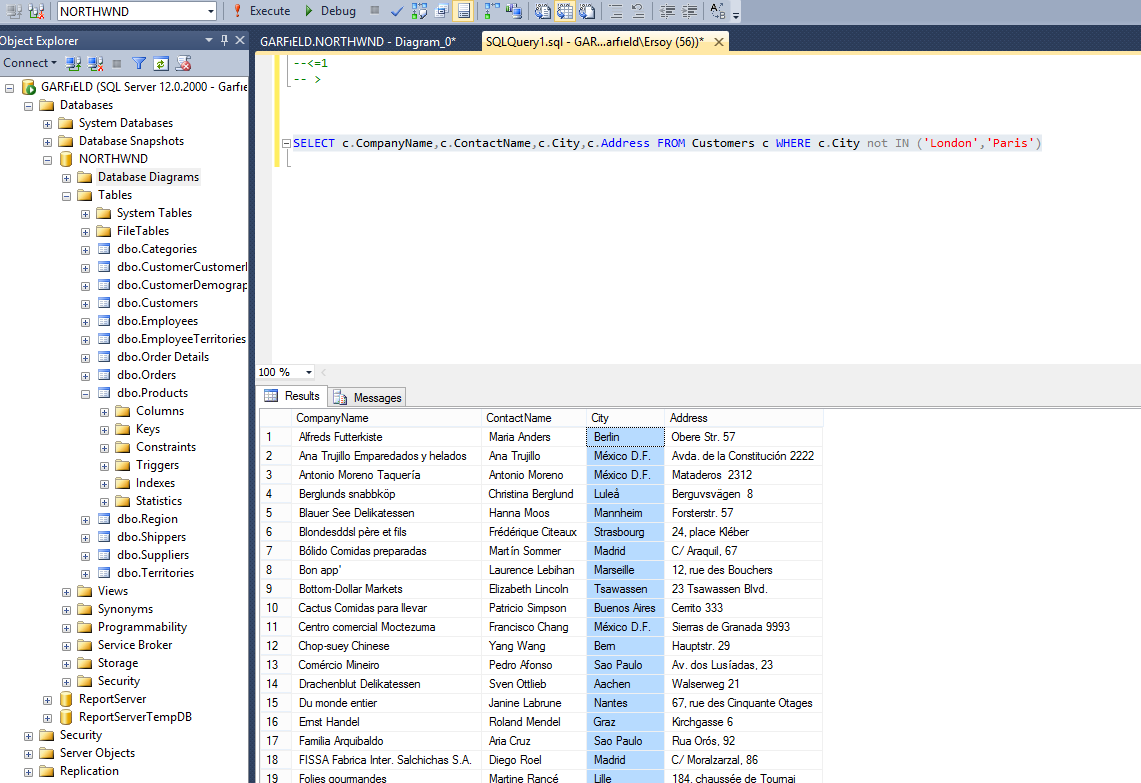Select the highlighted Results to Grid icon
This screenshot has width=1141, height=783.
(x=565, y=11)
